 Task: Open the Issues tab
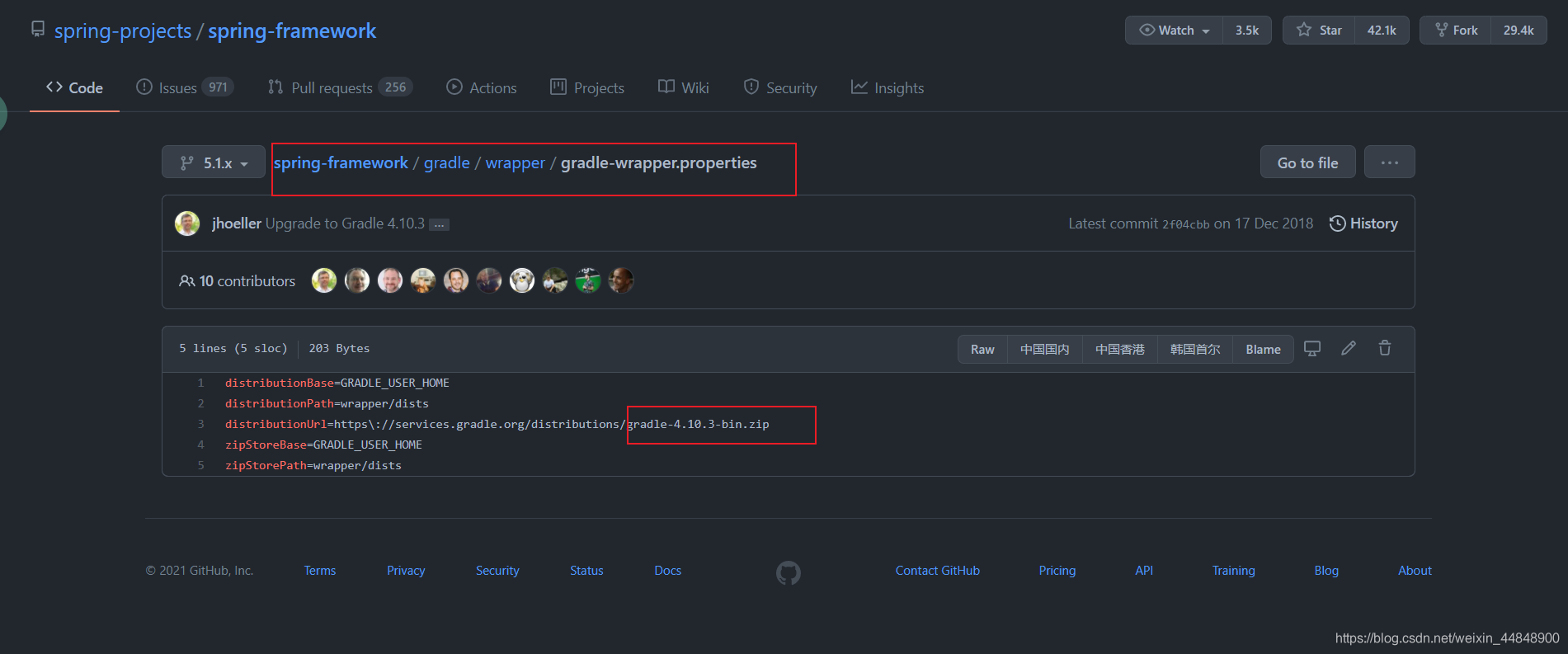tap(185, 87)
